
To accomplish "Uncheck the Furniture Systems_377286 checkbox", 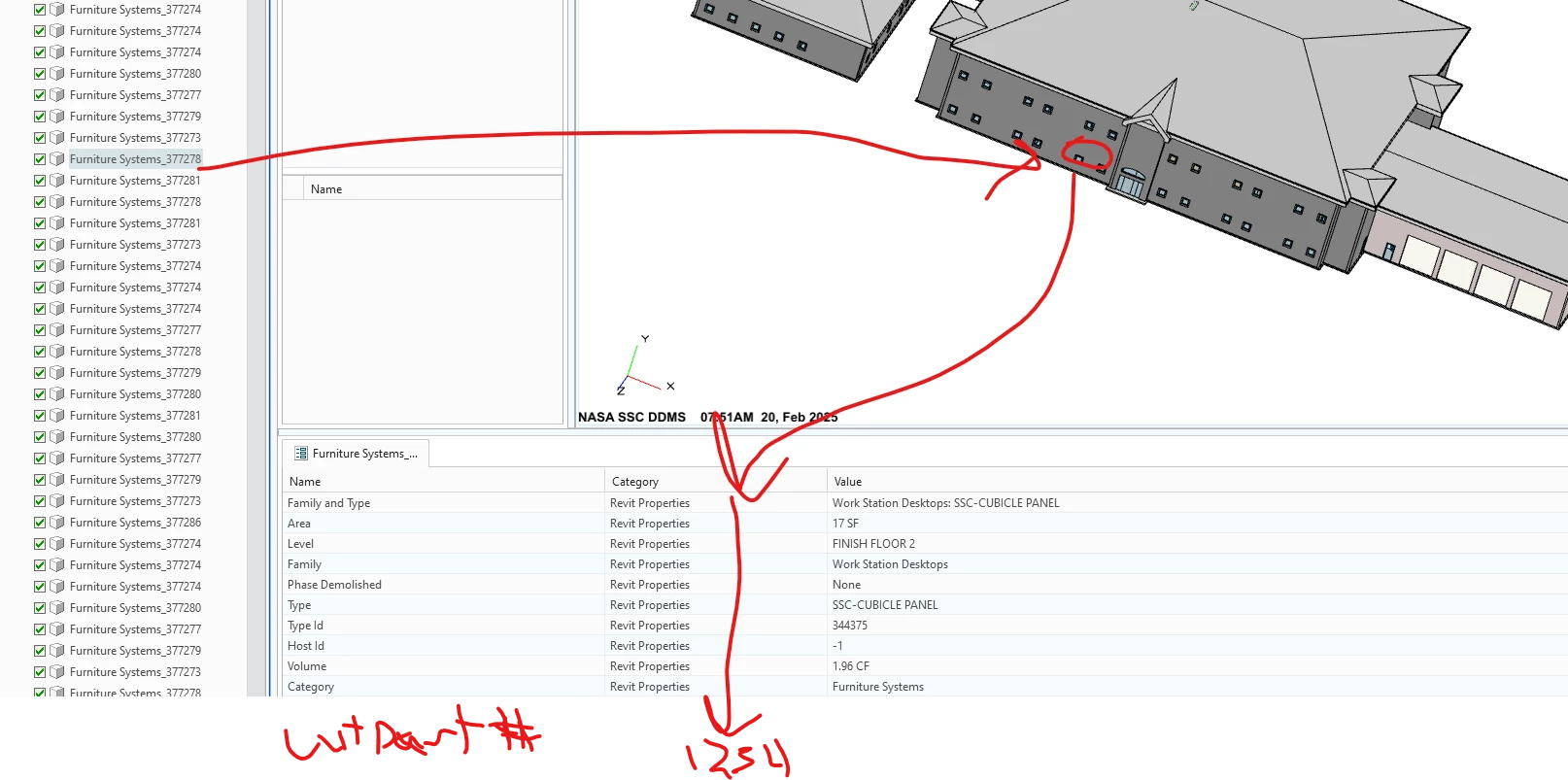I will click(40, 523).
